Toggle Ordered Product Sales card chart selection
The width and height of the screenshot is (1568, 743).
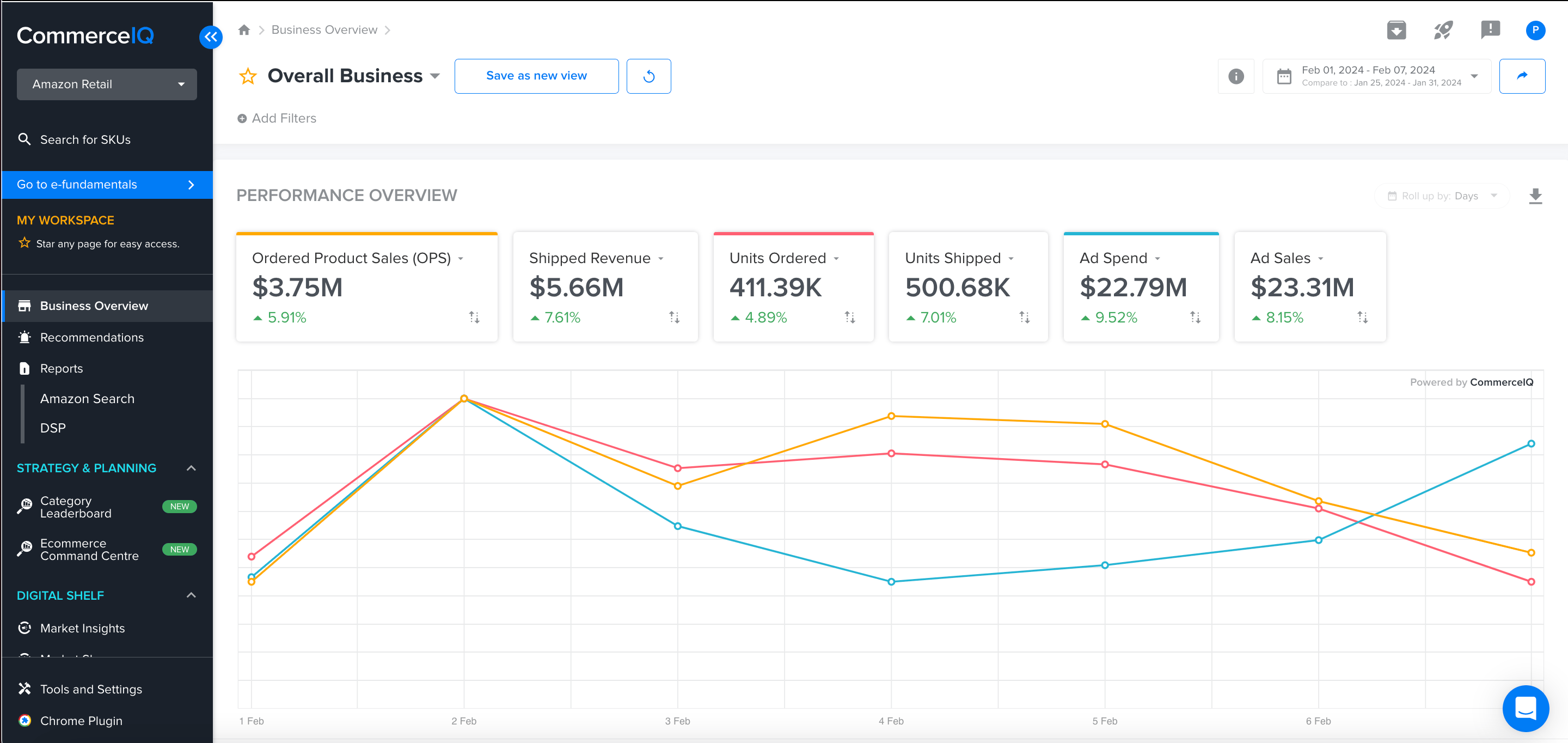(367, 287)
